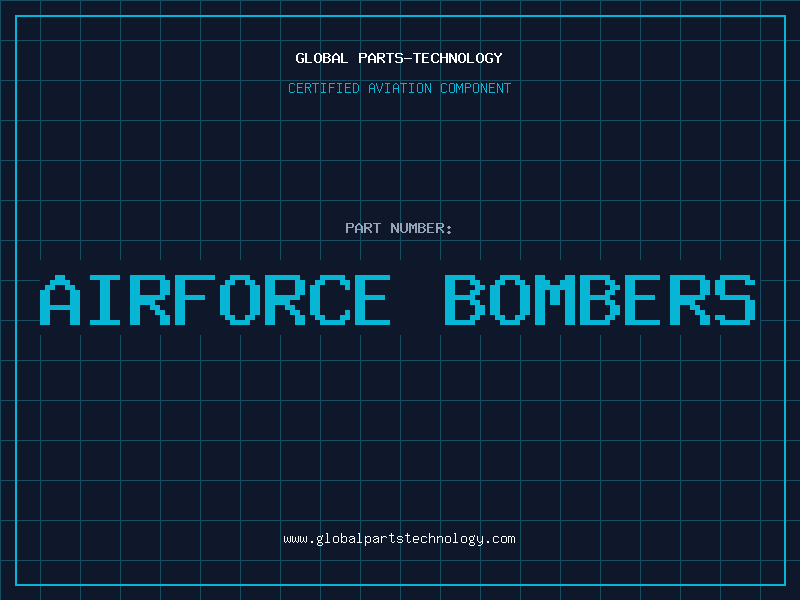Select the CERTIFIED AVIATION COMPONENT subtitle

(x=399, y=88)
